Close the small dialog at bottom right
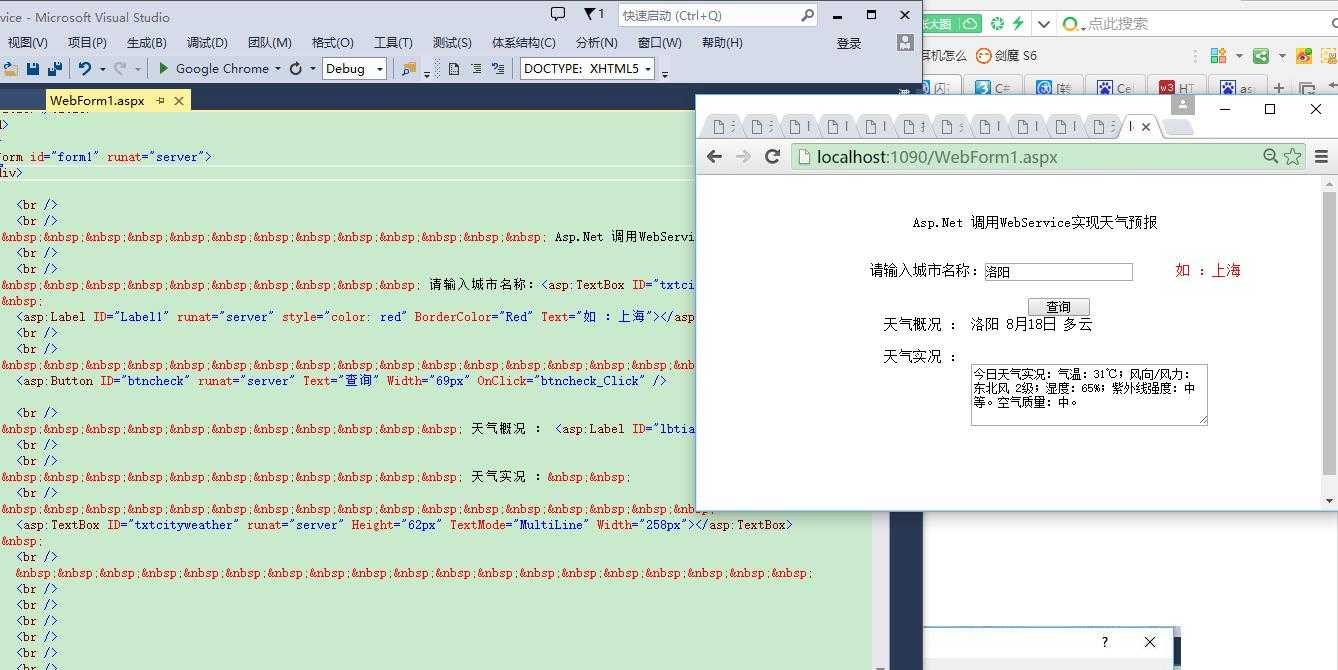Viewport: 1338px width, 670px height. pyautogui.click(x=1150, y=642)
